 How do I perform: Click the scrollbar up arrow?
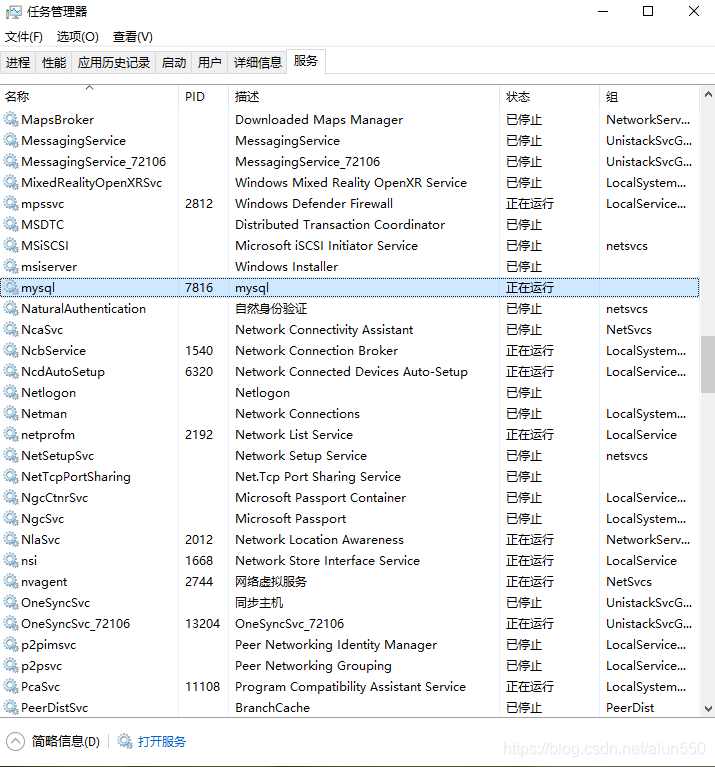(708, 94)
